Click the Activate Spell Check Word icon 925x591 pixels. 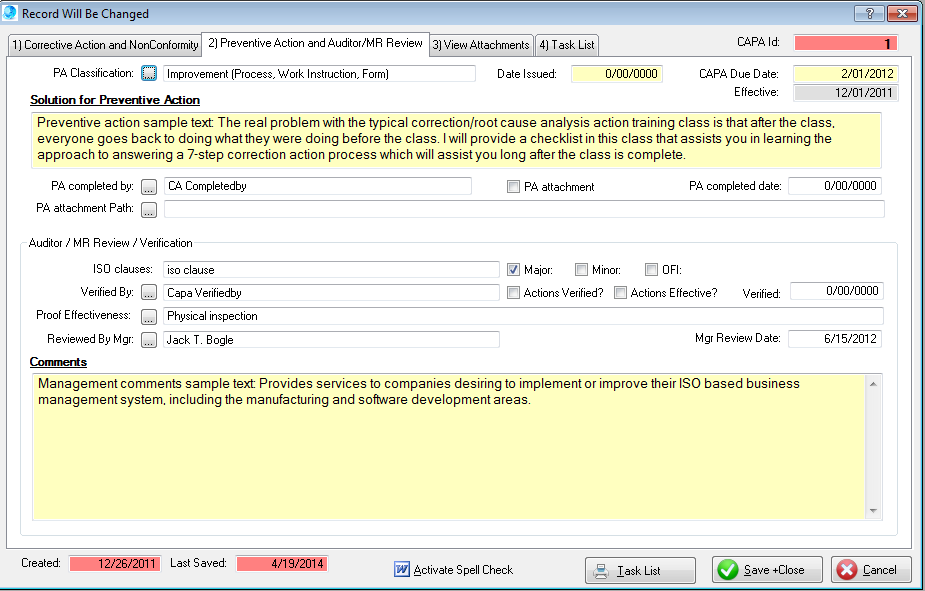(402, 570)
